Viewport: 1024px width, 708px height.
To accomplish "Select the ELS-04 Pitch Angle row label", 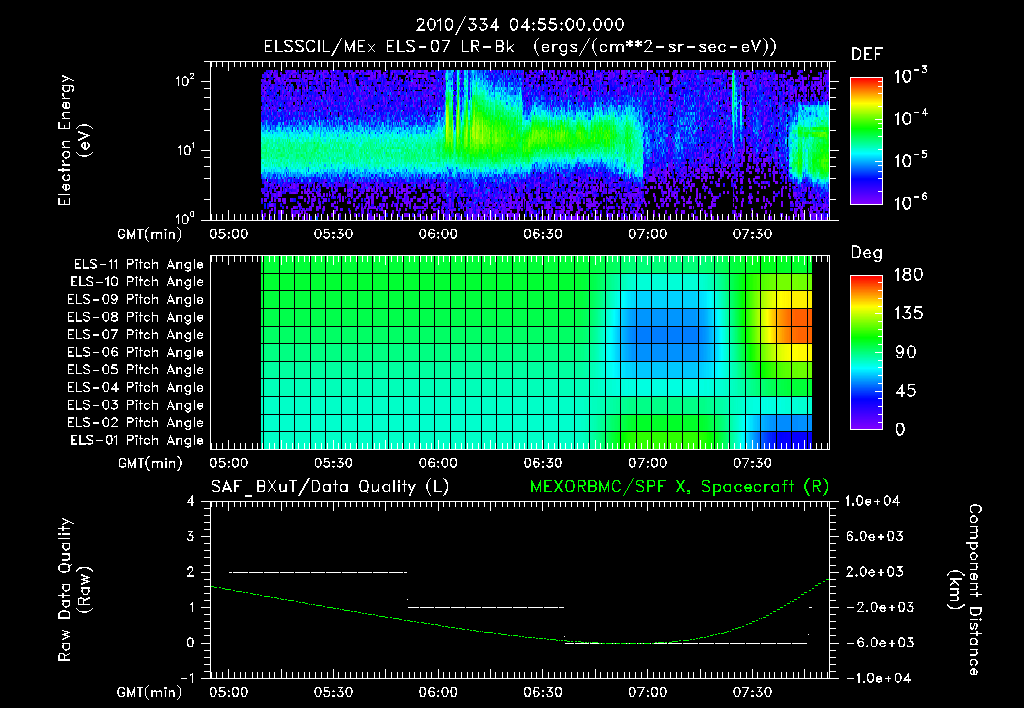I will (x=136, y=388).
